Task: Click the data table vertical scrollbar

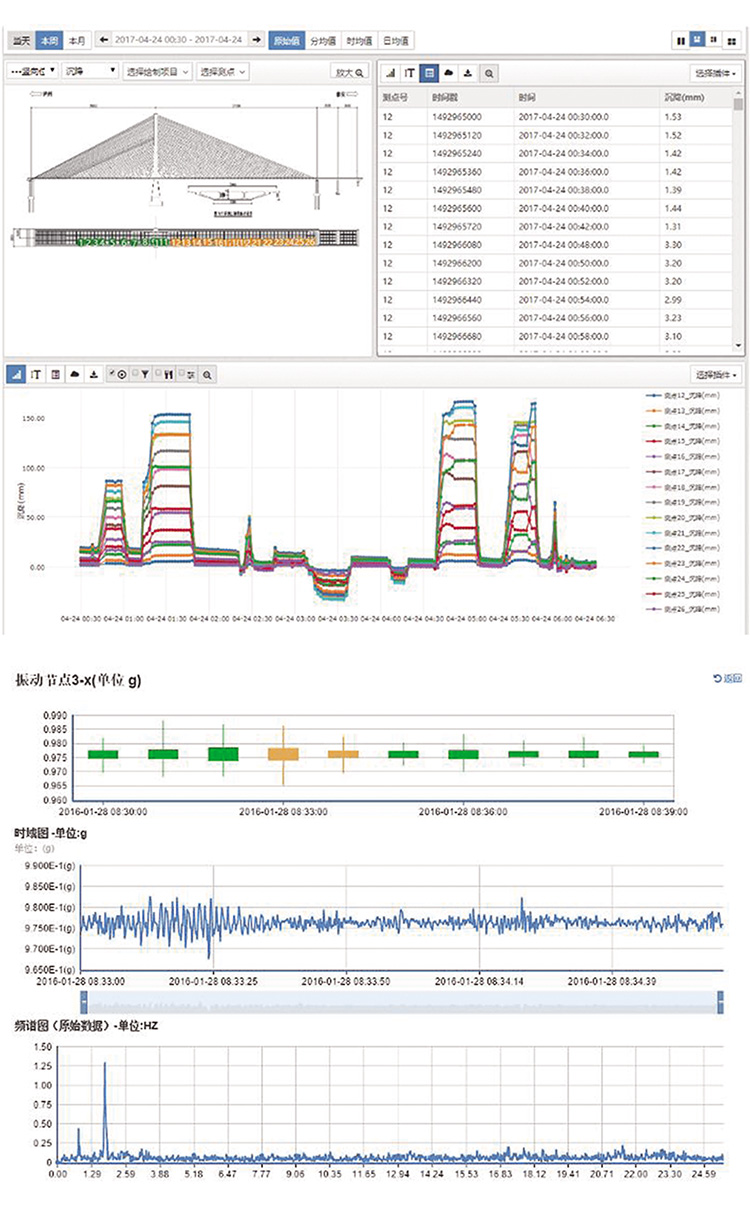Action: pyautogui.click(x=739, y=220)
